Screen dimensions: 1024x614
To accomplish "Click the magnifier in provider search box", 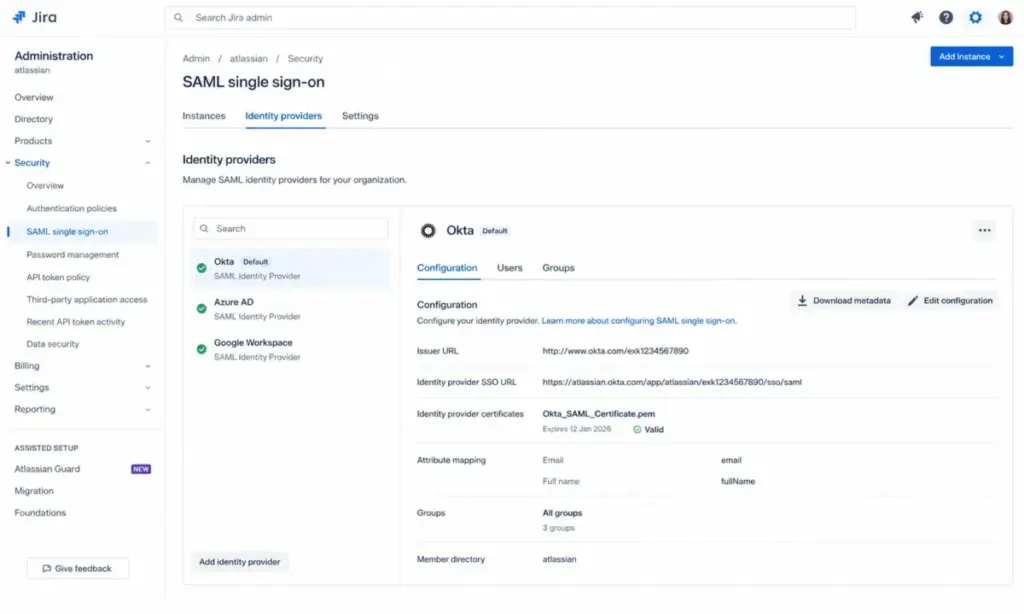I will tap(204, 229).
